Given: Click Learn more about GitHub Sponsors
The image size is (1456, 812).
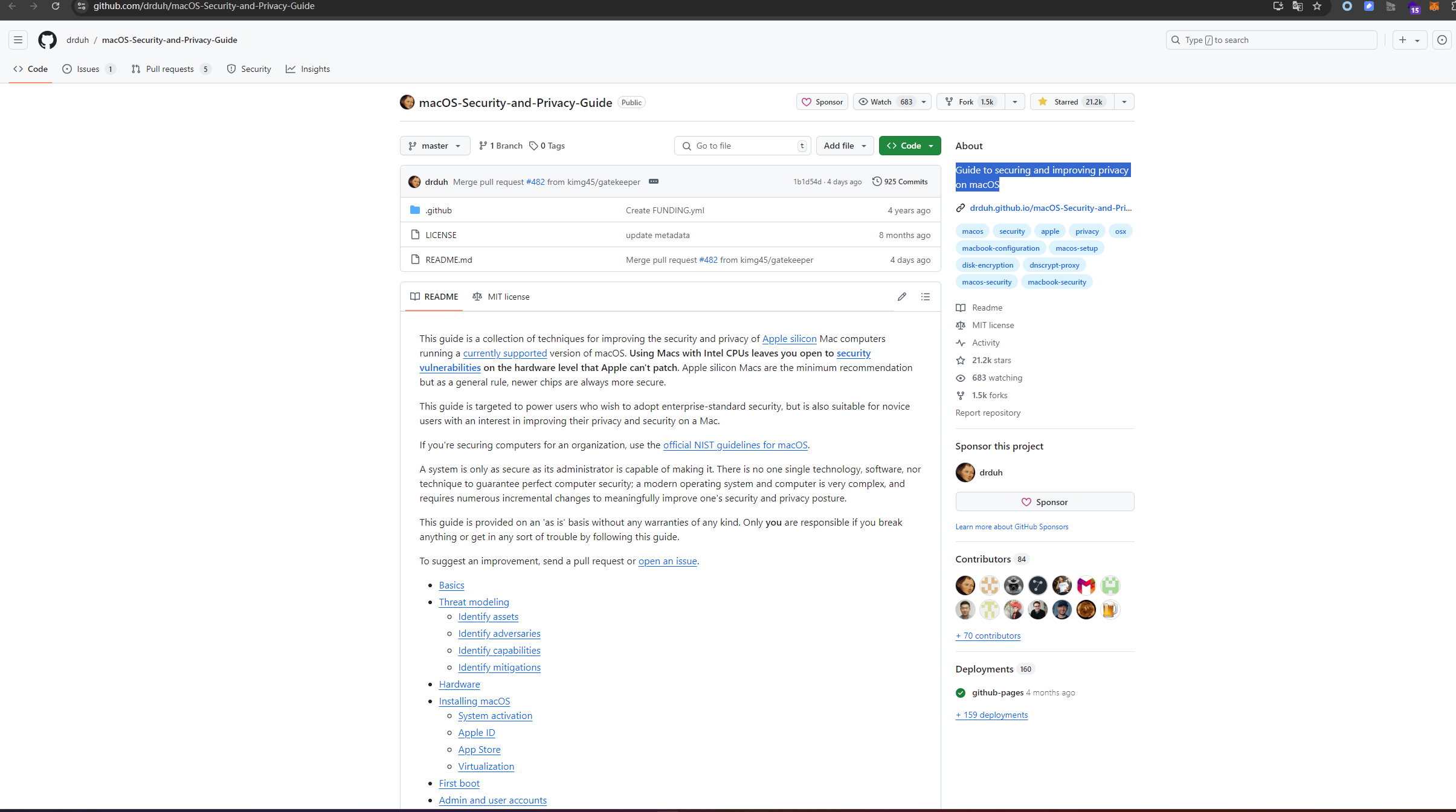Looking at the screenshot, I should click(1011, 527).
